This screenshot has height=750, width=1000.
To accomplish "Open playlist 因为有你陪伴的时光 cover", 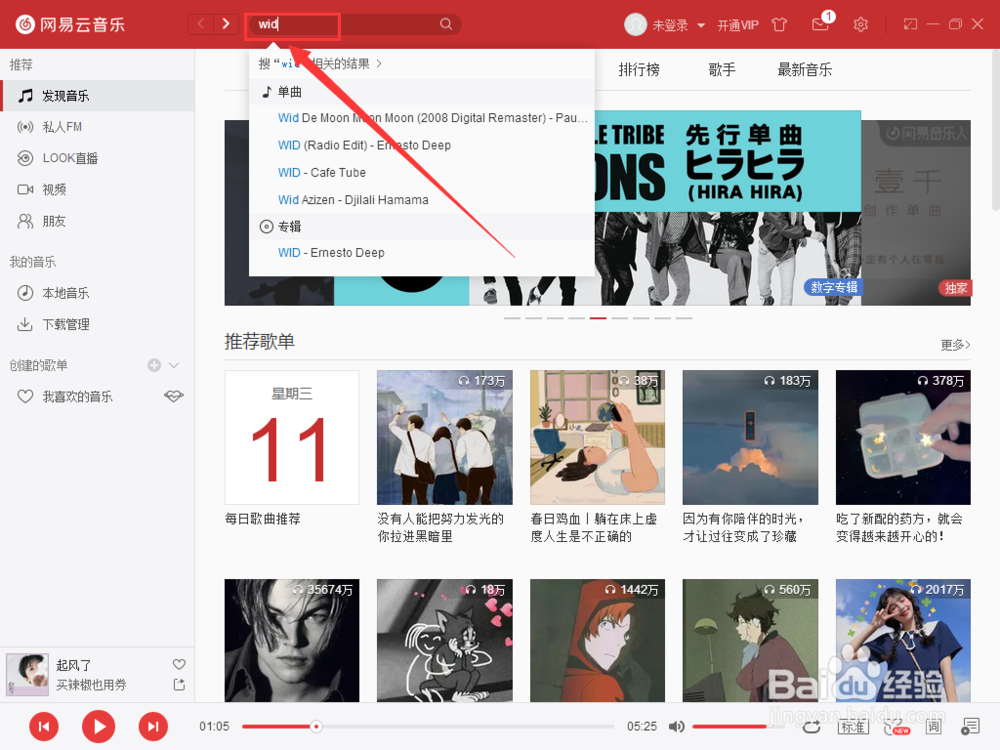I will pyautogui.click(x=750, y=438).
